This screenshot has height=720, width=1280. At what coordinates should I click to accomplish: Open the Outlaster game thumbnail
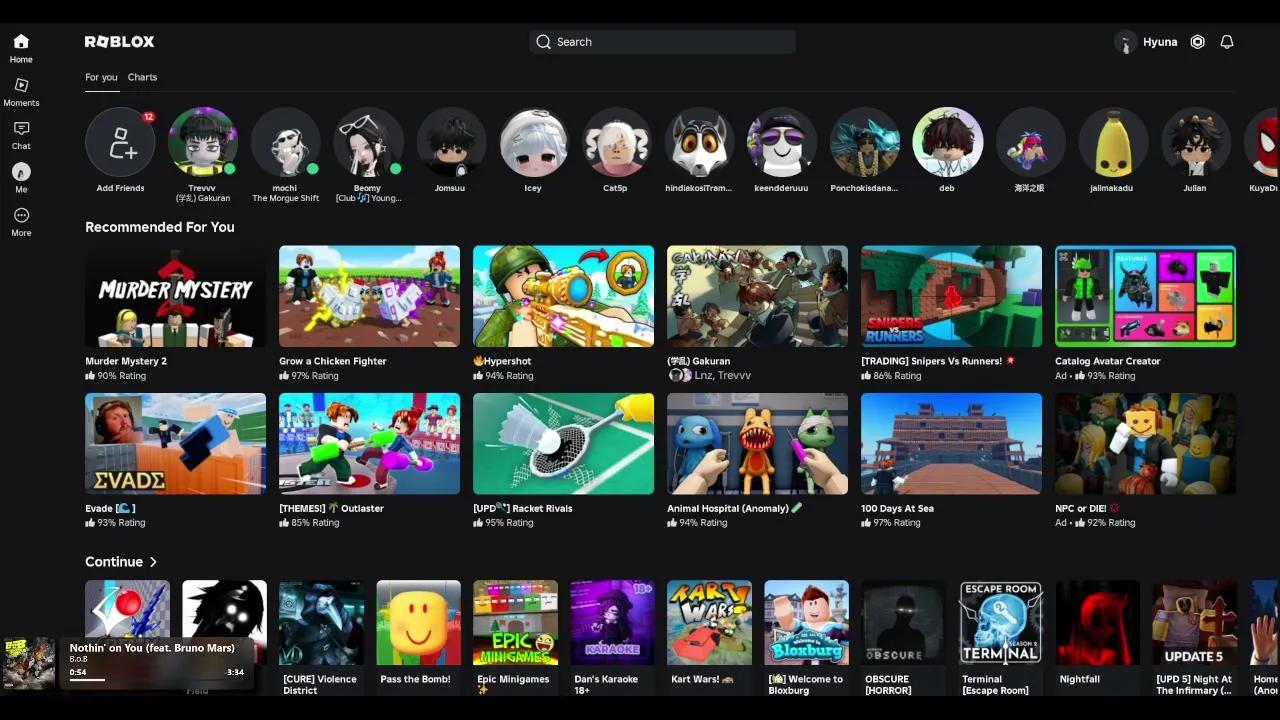369,443
